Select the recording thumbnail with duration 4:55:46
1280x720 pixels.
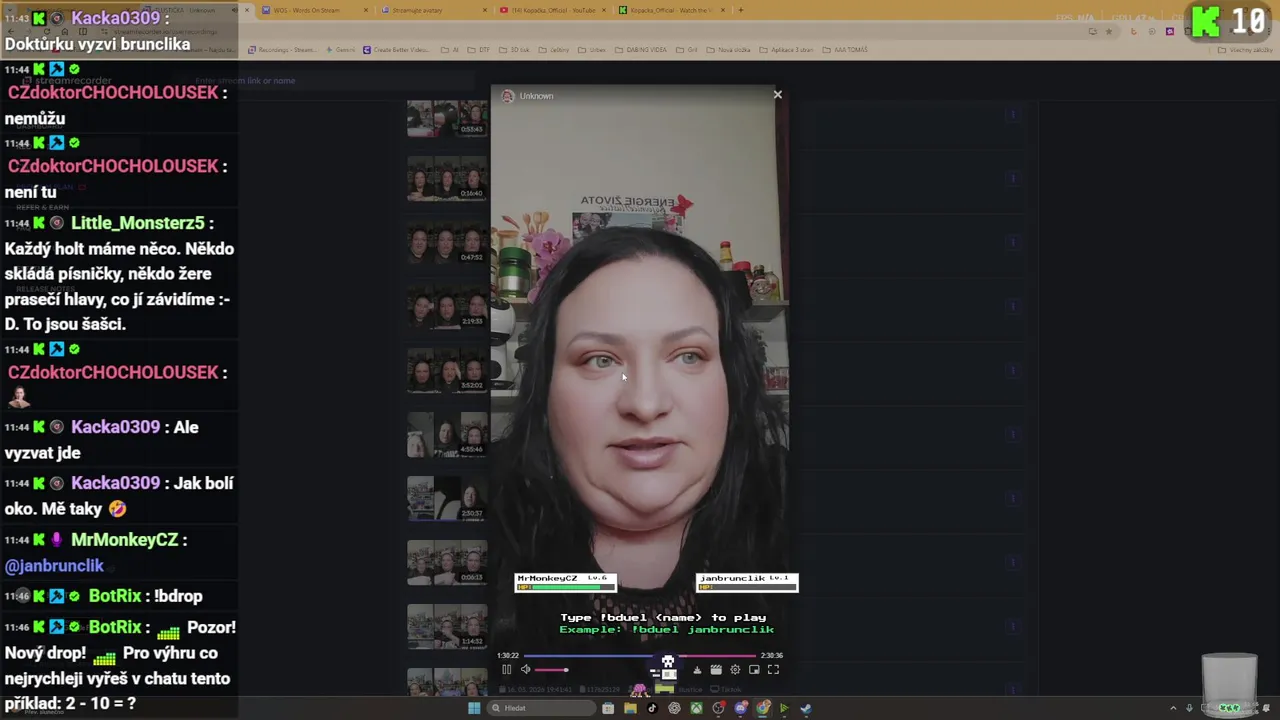[447, 436]
